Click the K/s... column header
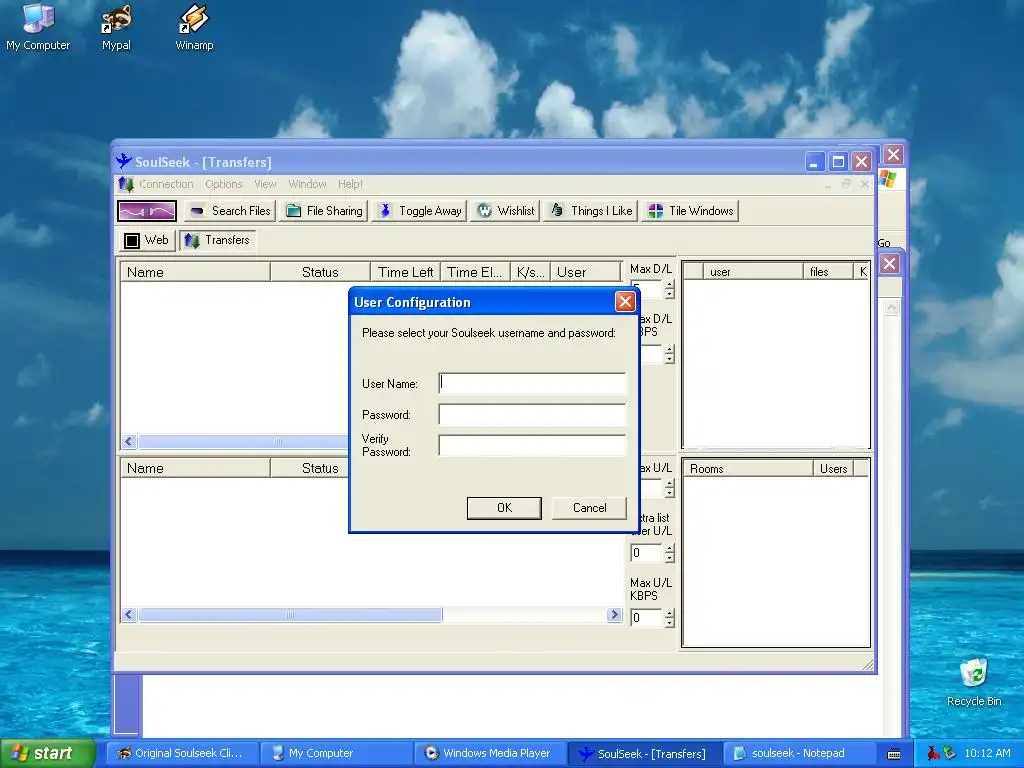 (530, 272)
